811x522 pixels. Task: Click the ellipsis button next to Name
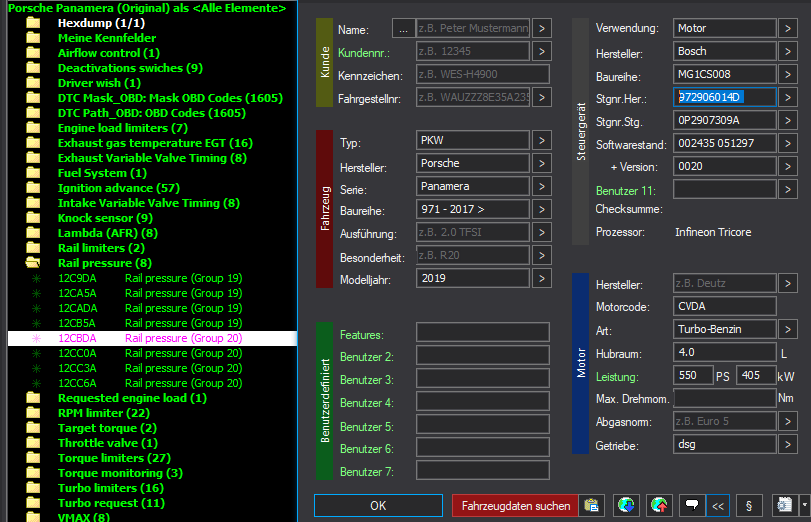pyautogui.click(x=402, y=28)
